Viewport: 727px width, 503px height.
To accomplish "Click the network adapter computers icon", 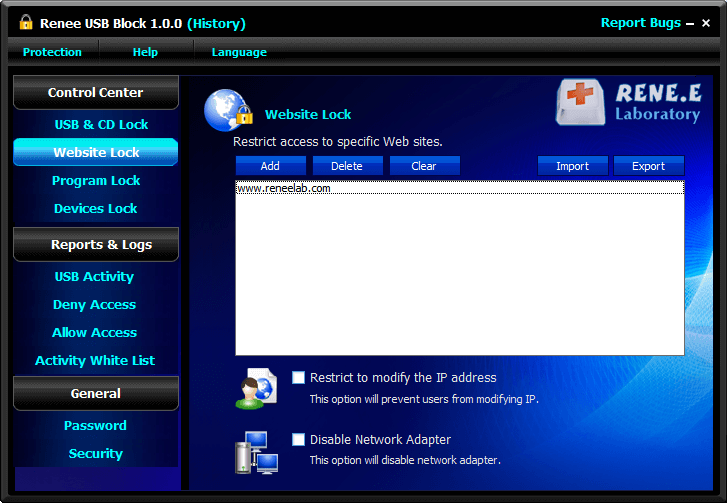I will tap(255, 451).
